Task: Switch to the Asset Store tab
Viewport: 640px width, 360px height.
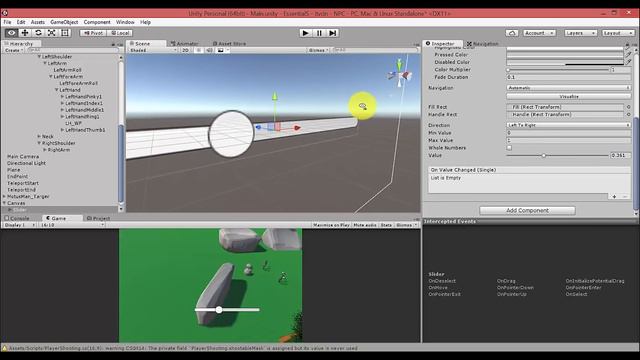Action: 229,43
